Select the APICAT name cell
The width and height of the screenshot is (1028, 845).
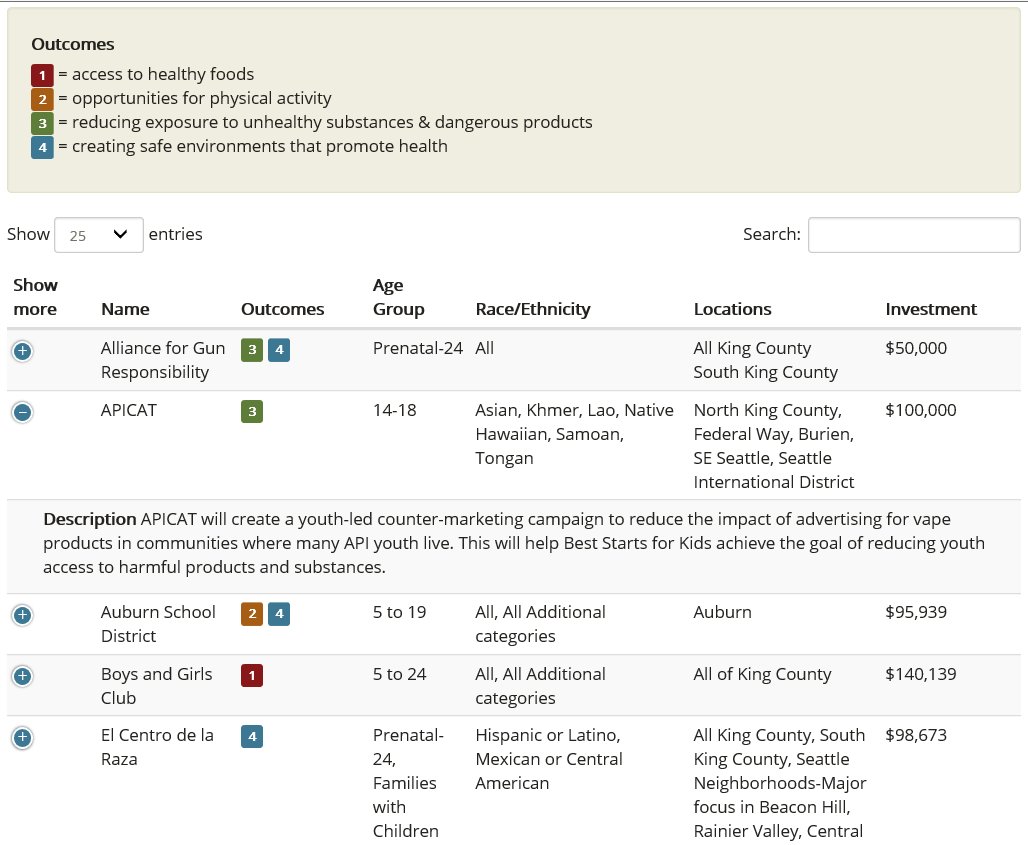(128, 410)
